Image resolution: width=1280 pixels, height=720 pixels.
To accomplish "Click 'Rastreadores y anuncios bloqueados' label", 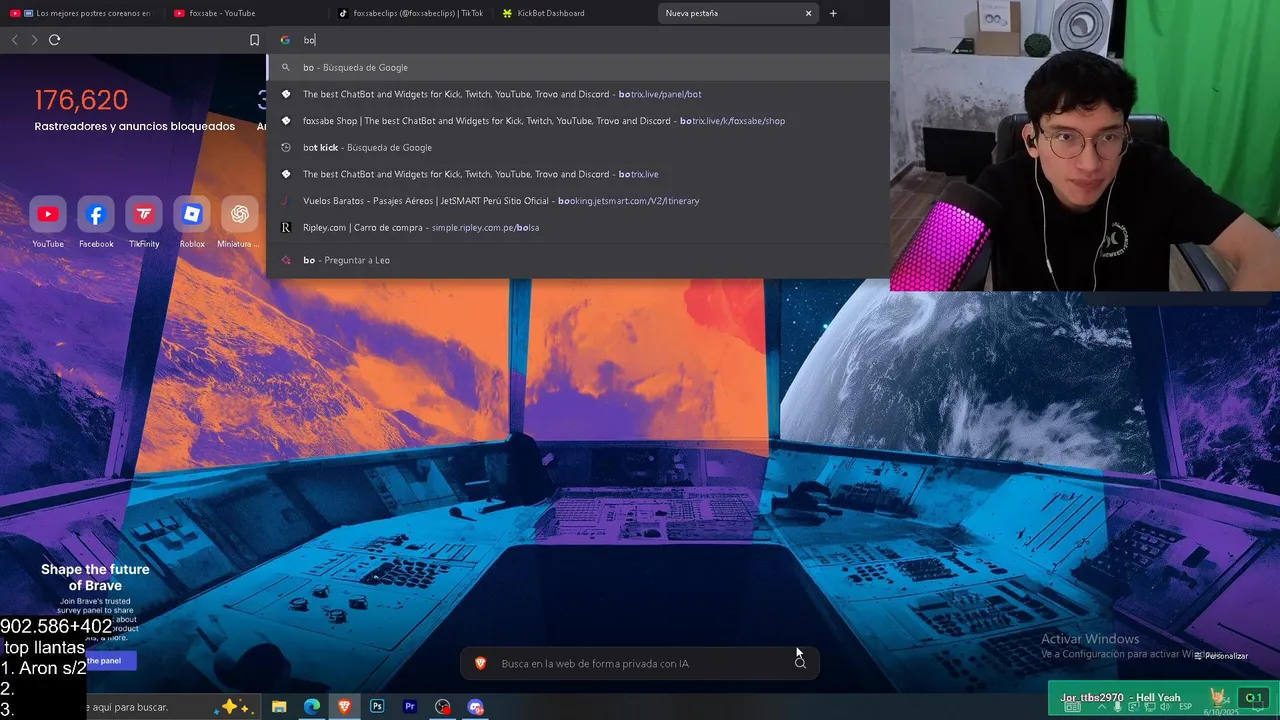I will (135, 126).
